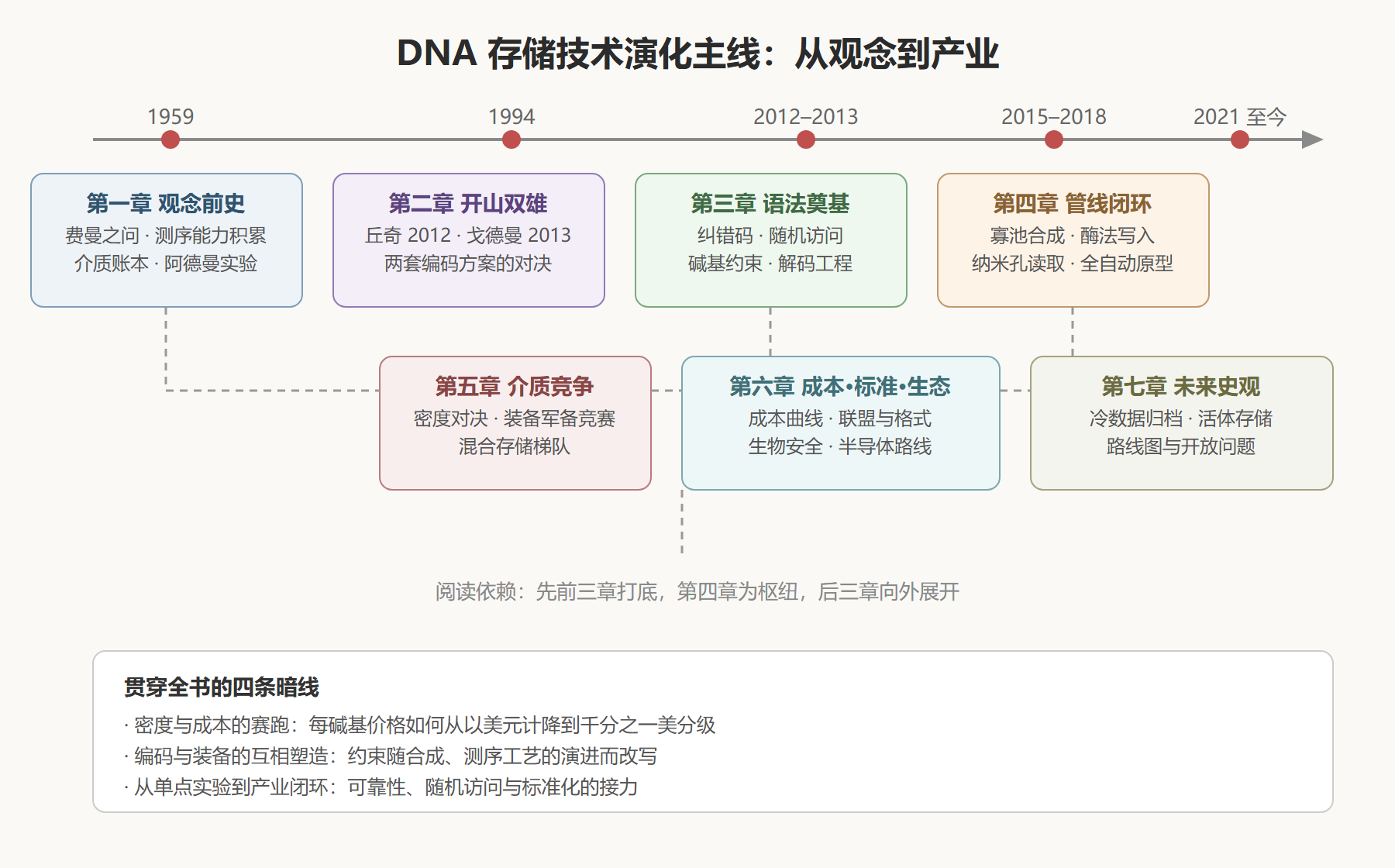Click the year label 1959

[x=170, y=116]
